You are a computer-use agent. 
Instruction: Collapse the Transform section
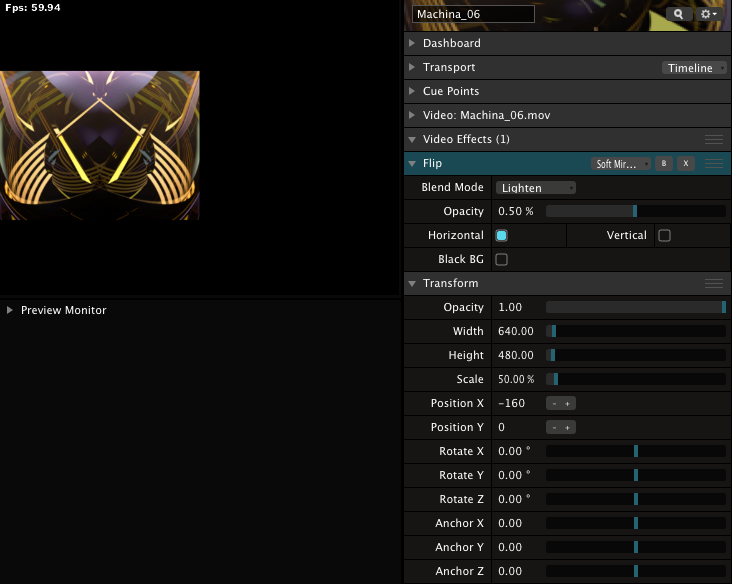click(x=412, y=283)
